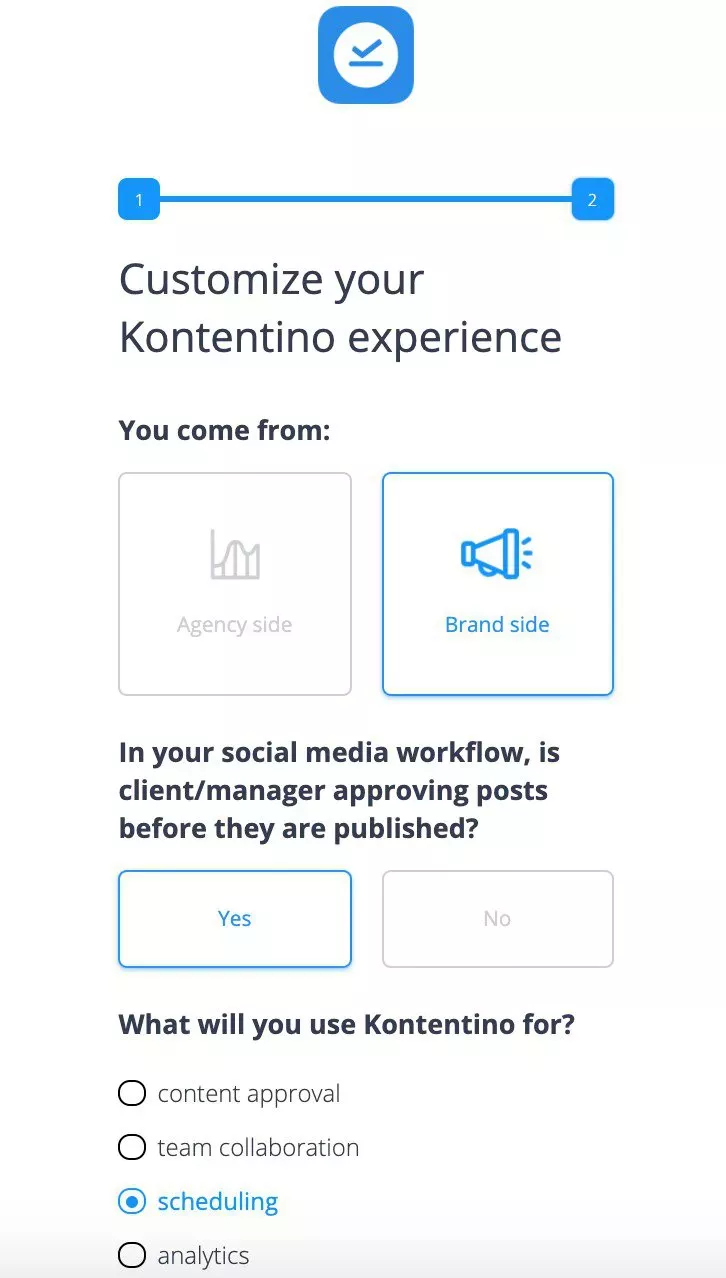This screenshot has height=1278, width=726.
Task: Click step 1 marker in the progress bar
Action: [138, 199]
